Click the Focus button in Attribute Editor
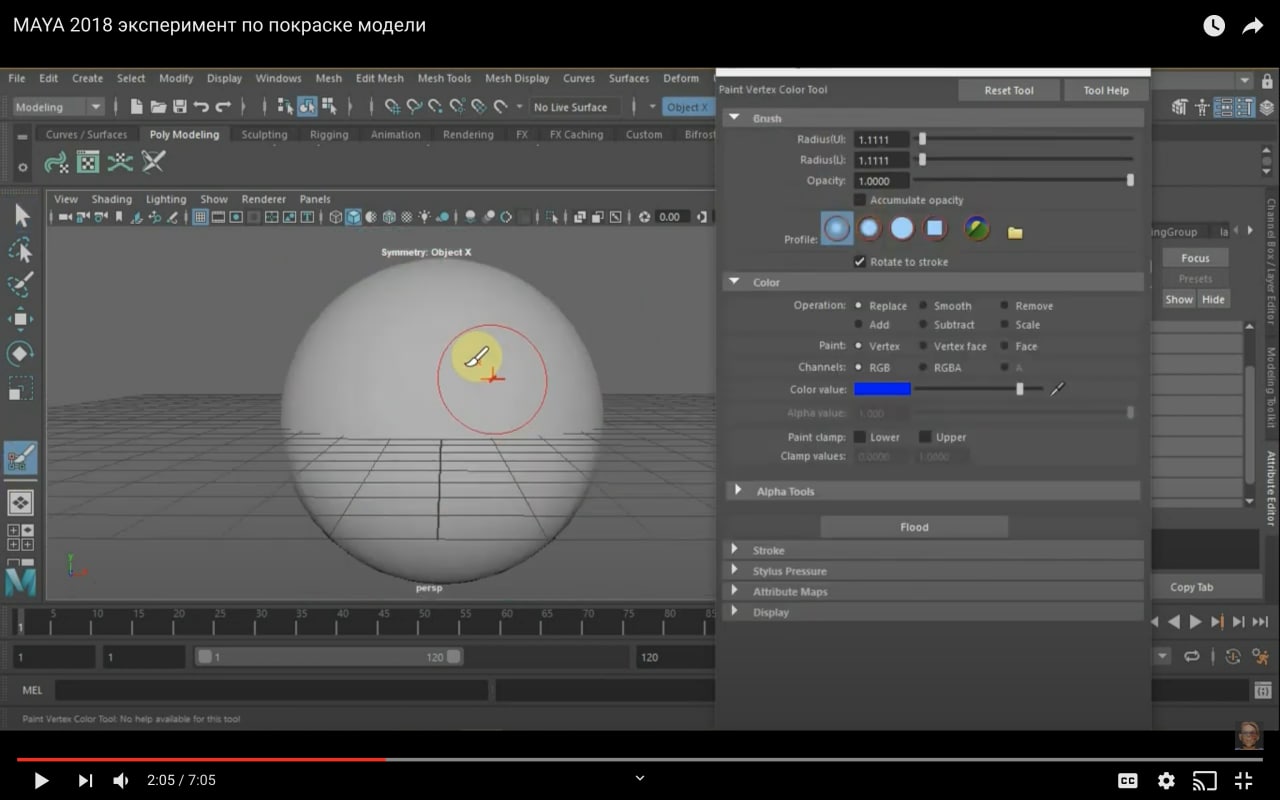Screen dimensions: 1280x800 [1195, 258]
